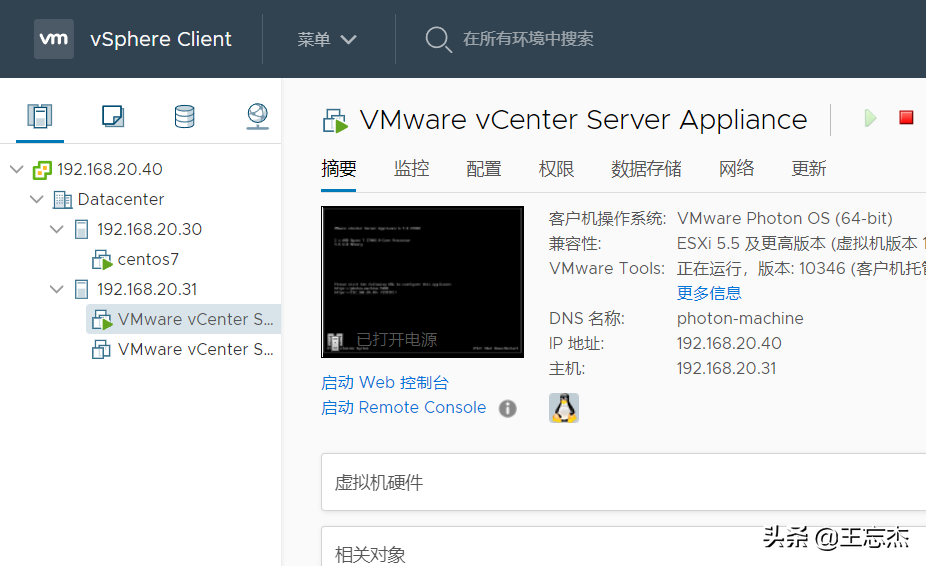Collapse the Datacenter tree node

pos(37,199)
